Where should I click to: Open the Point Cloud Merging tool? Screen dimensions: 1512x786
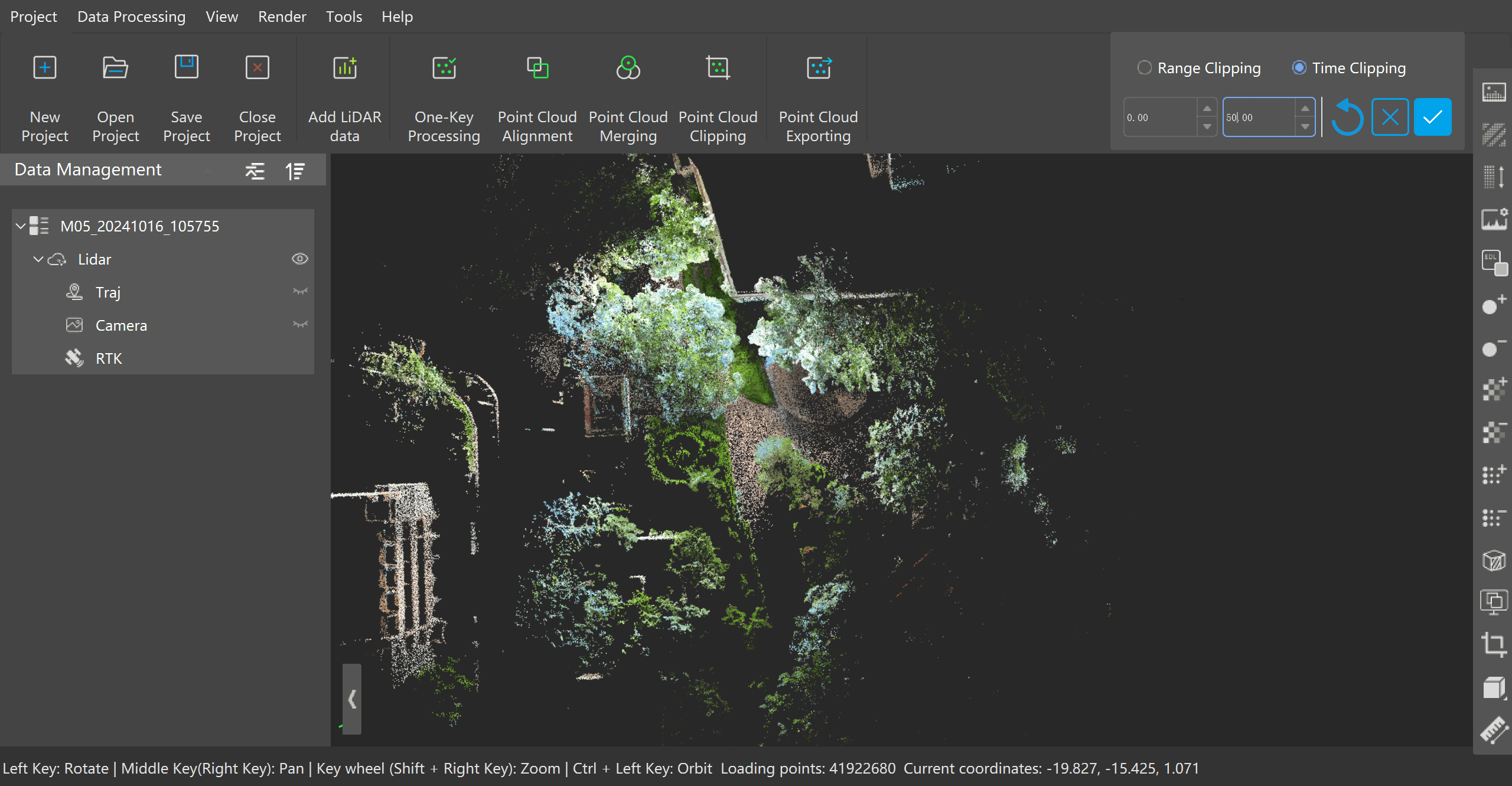point(628,68)
